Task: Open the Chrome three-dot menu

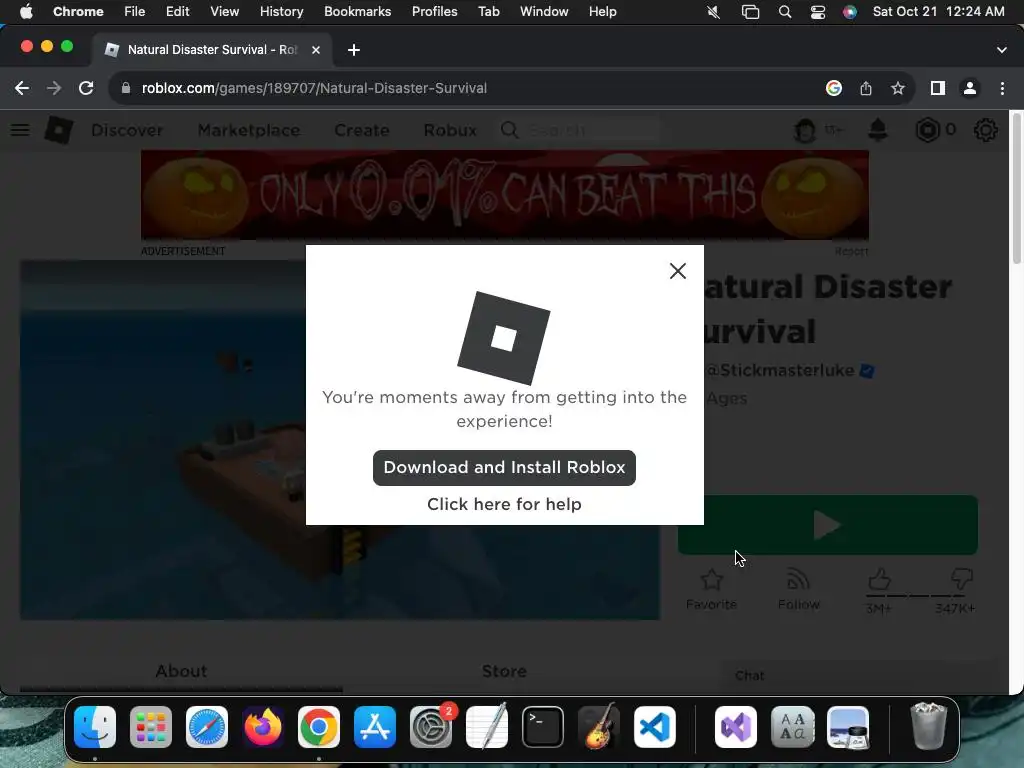Action: (x=1002, y=88)
